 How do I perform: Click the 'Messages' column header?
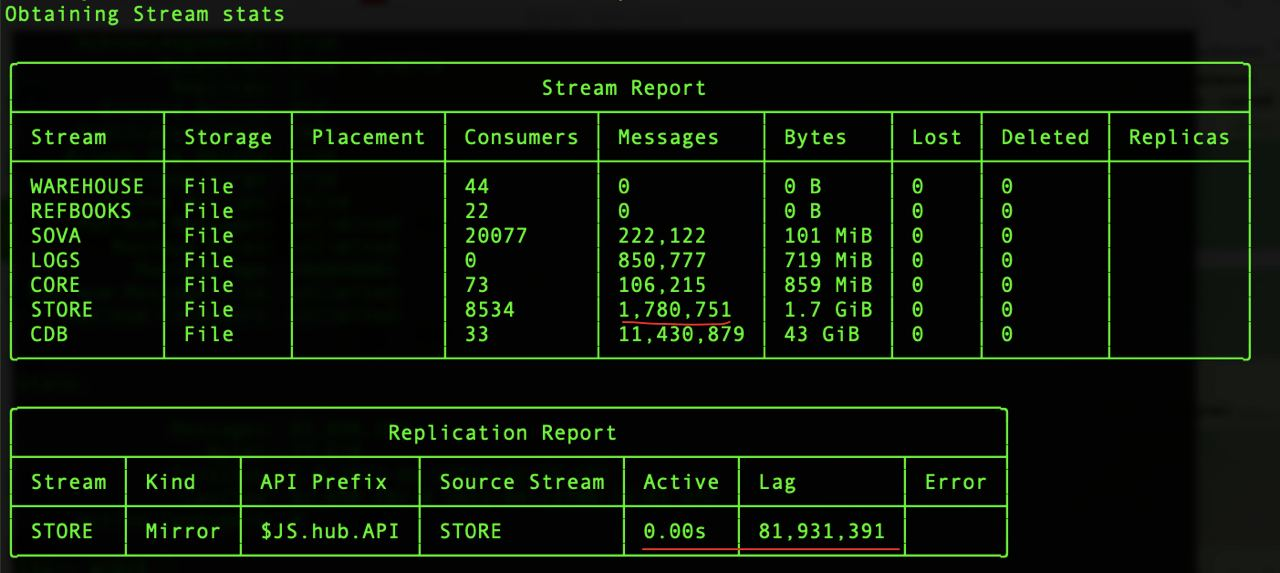click(x=668, y=138)
